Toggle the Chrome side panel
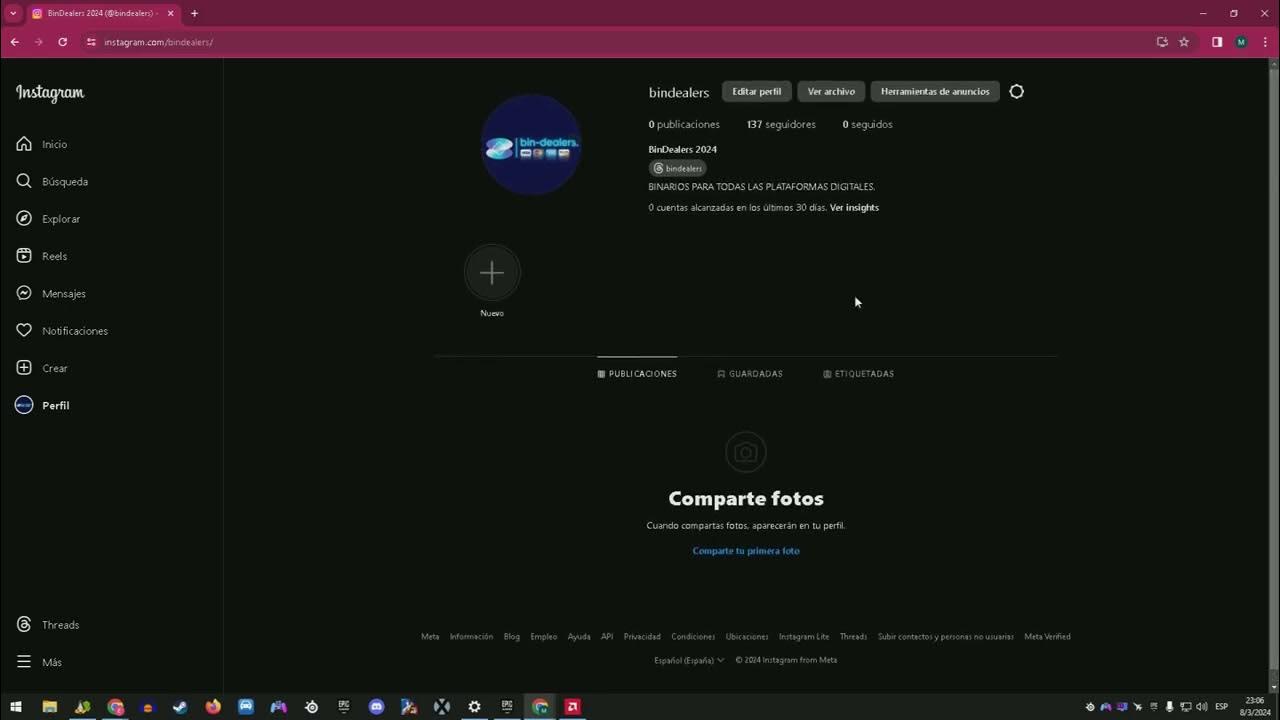The image size is (1280, 720). (x=1217, y=42)
